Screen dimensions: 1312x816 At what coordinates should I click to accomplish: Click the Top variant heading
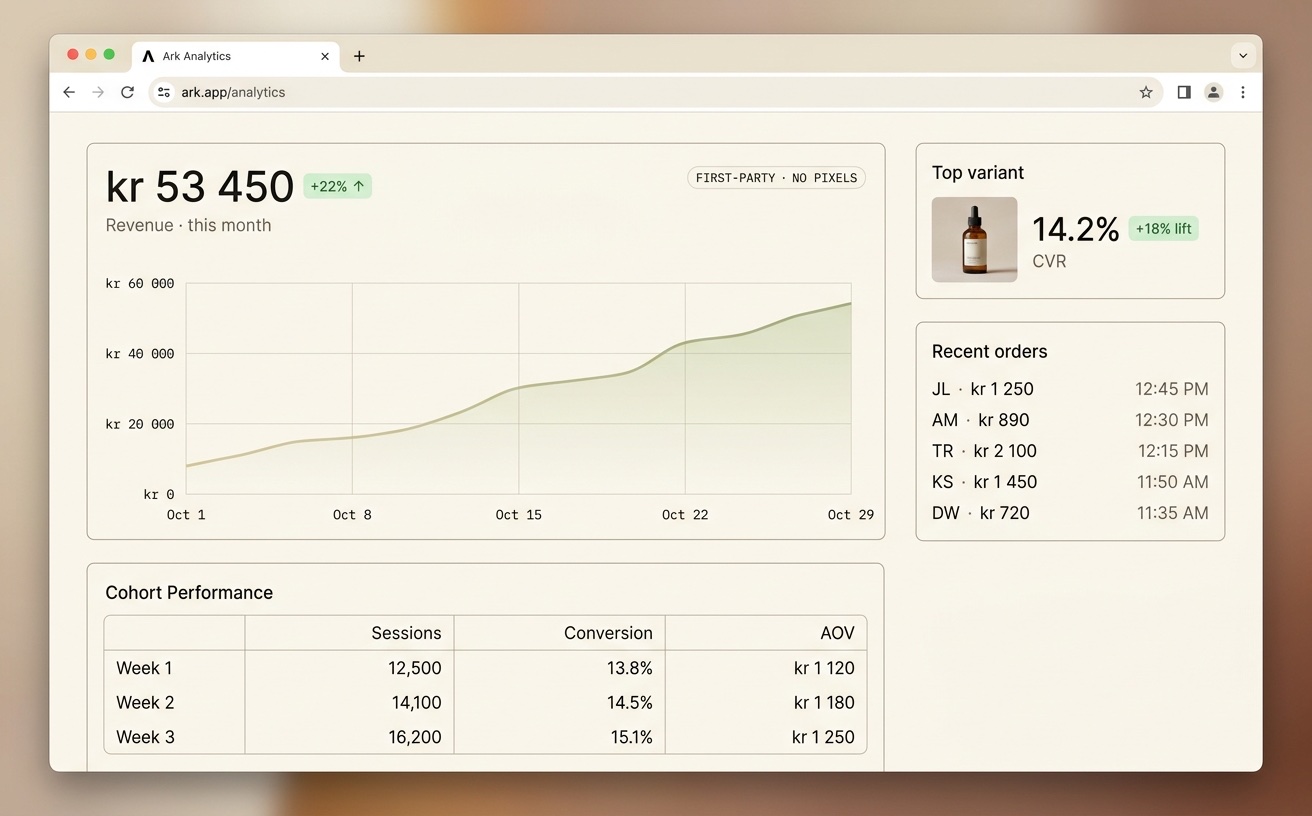click(x=978, y=172)
